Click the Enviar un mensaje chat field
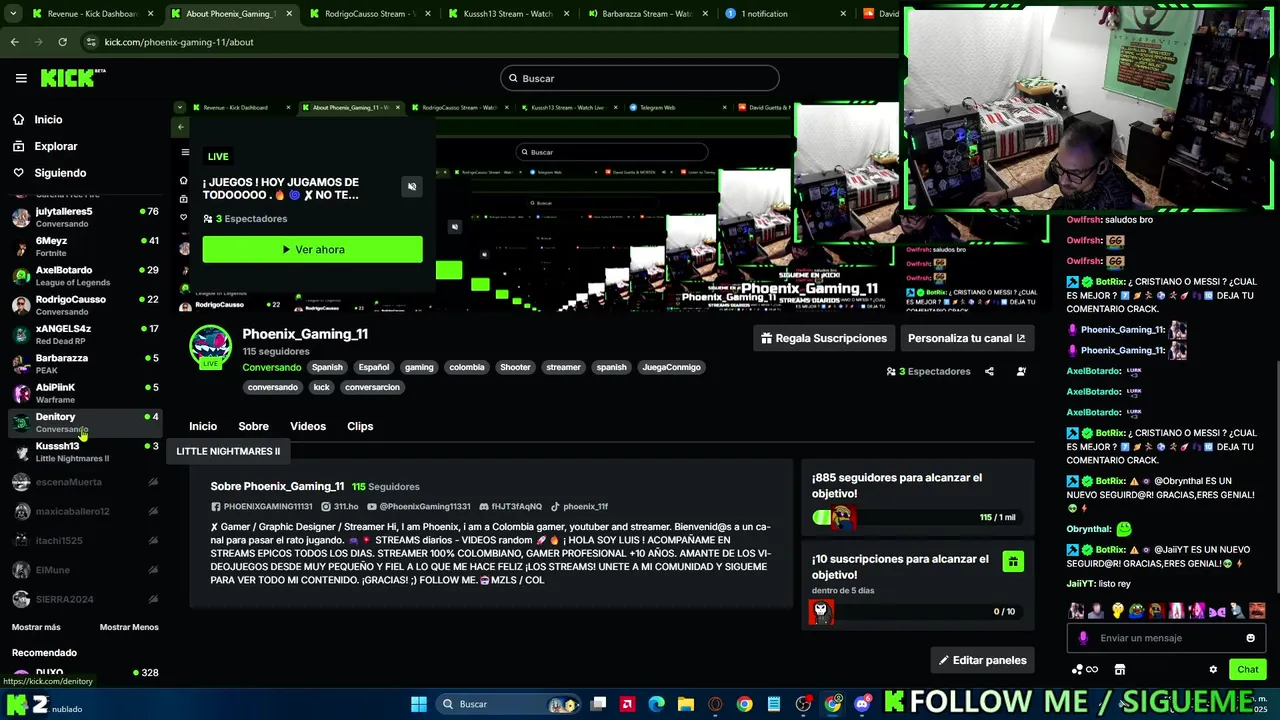Image resolution: width=1280 pixels, height=720 pixels. pos(1165,638)
